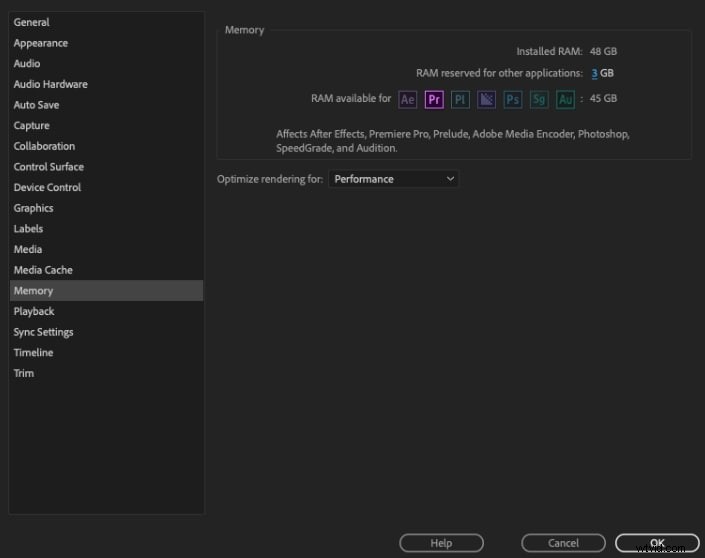705x558 pixels.
Task: Click the Cancel button
Action: click(x=563, y=543)
